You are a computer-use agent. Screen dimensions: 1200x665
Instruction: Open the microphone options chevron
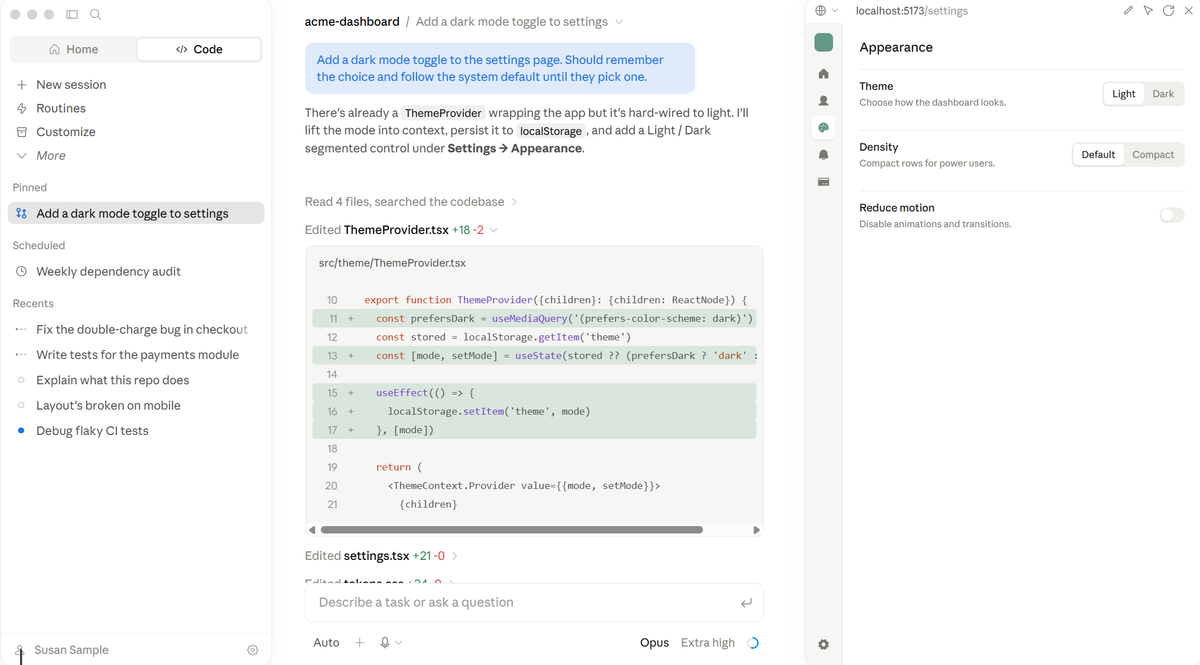coord(399,643)
